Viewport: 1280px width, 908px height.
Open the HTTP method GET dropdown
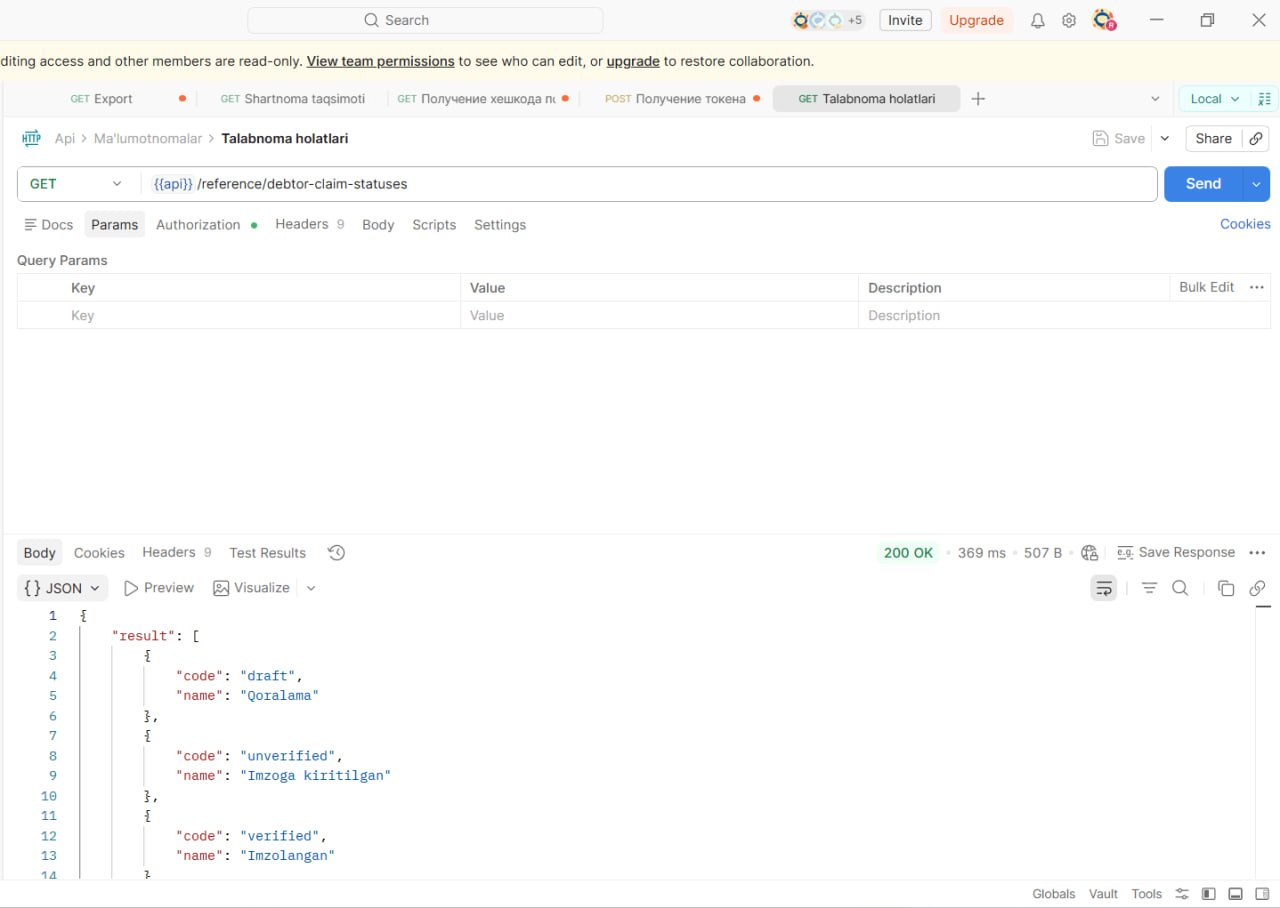point(77,184)
